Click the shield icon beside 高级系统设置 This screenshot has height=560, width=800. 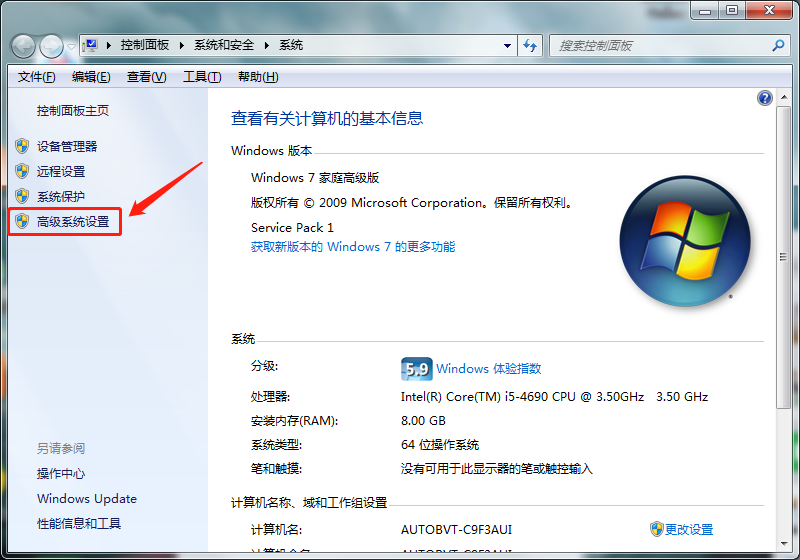pyautogui.click(x=22, y=221)
